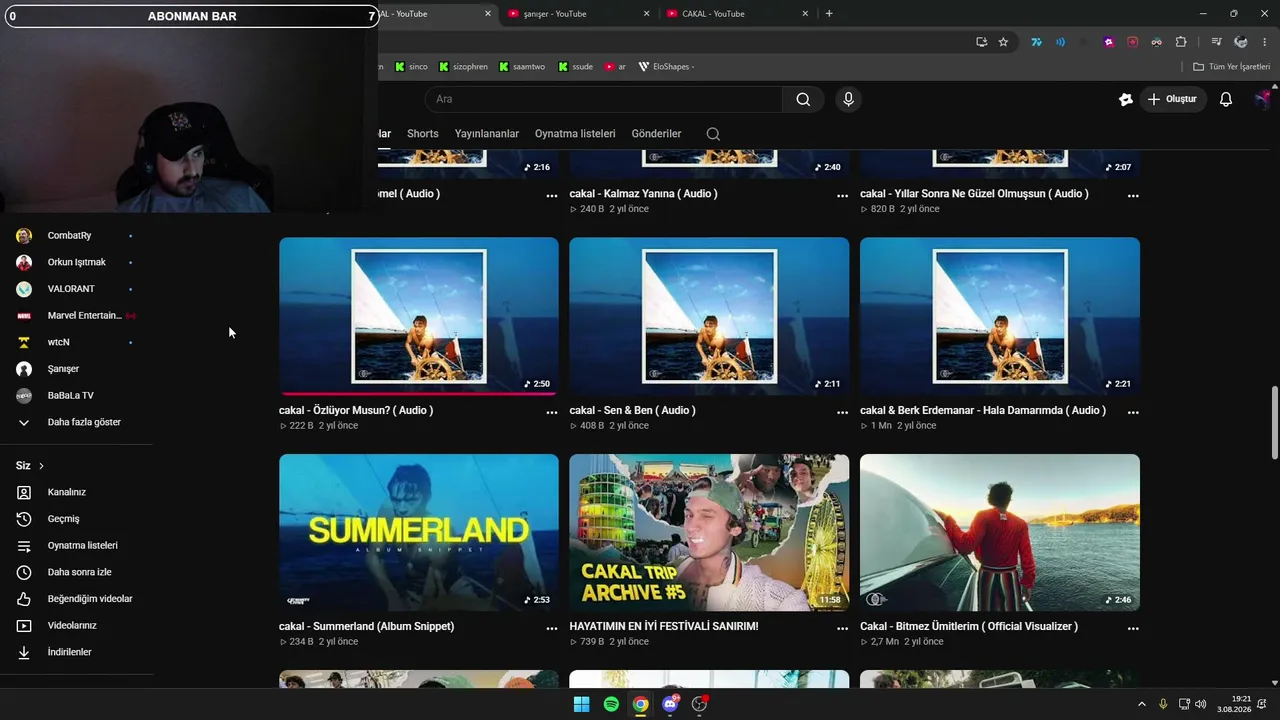
Task: Open a new browser tab
Action: click(829, 14)
